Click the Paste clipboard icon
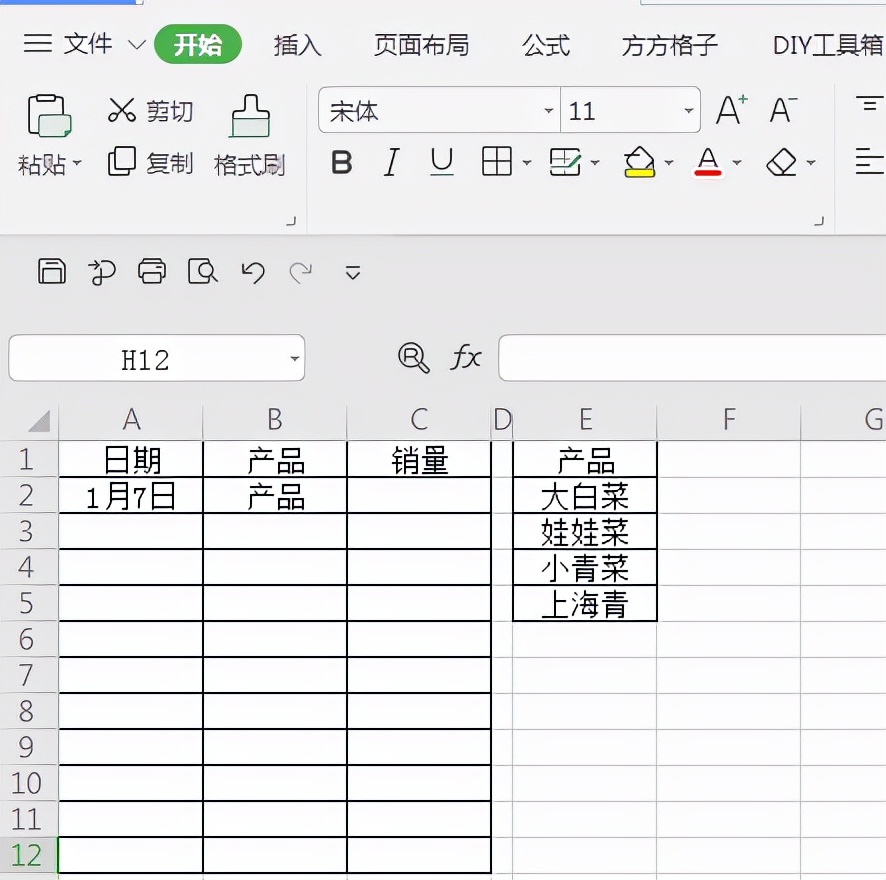Viewport: 886px width, 880px height. (49, 116)
